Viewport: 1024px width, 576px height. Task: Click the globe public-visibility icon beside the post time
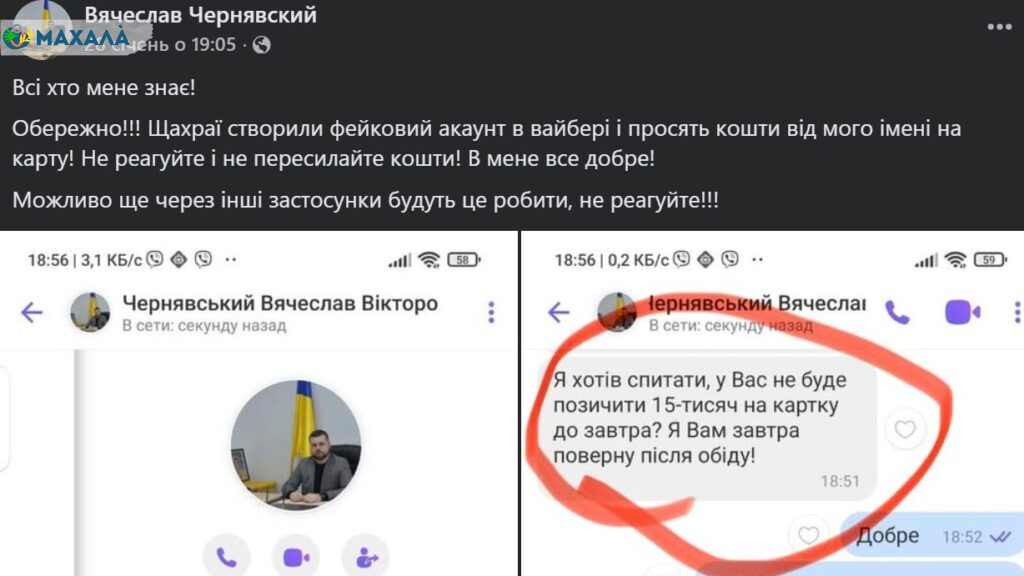(262, 45)
